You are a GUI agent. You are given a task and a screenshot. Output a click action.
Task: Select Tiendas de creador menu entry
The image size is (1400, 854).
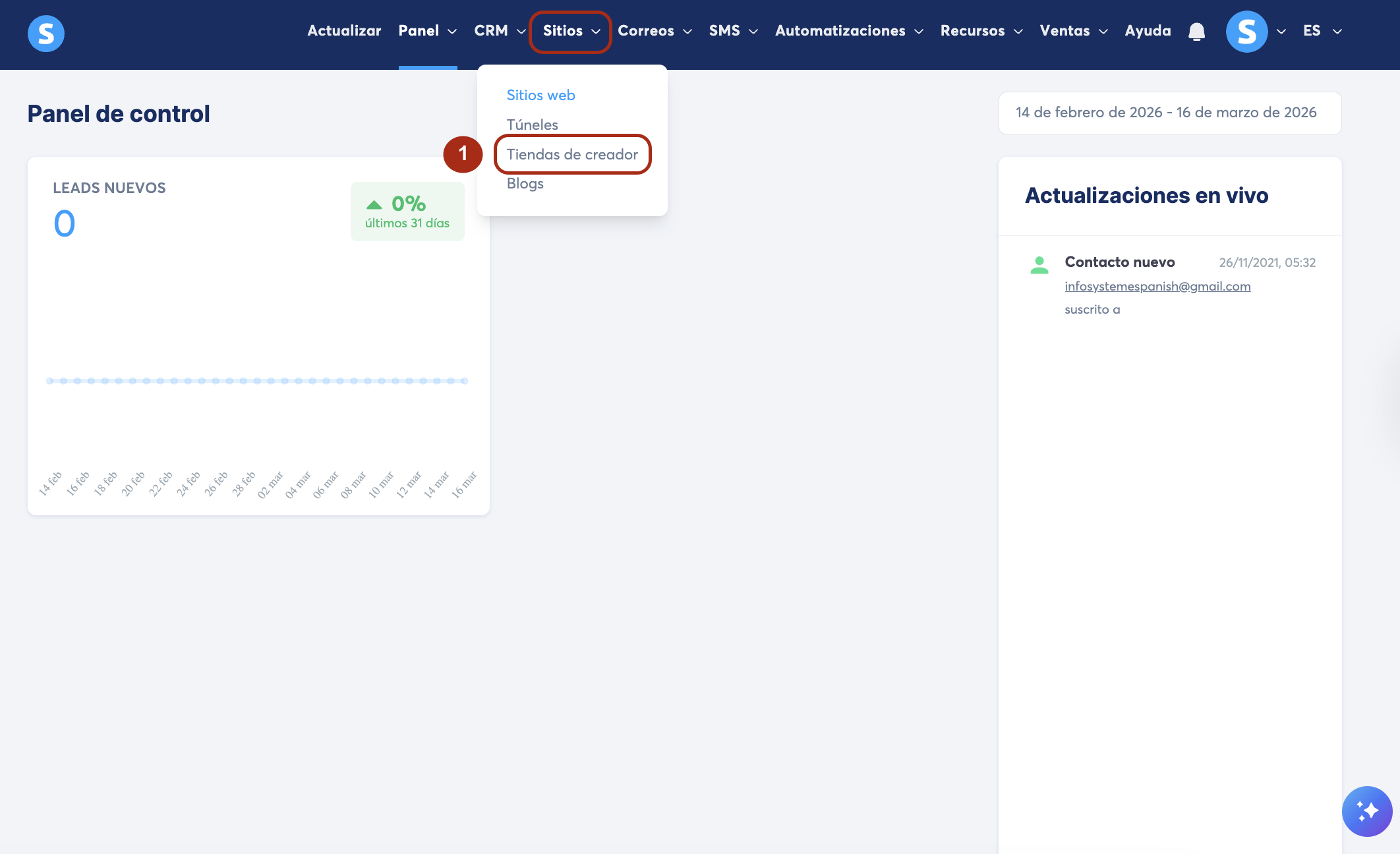pos(572,154)
